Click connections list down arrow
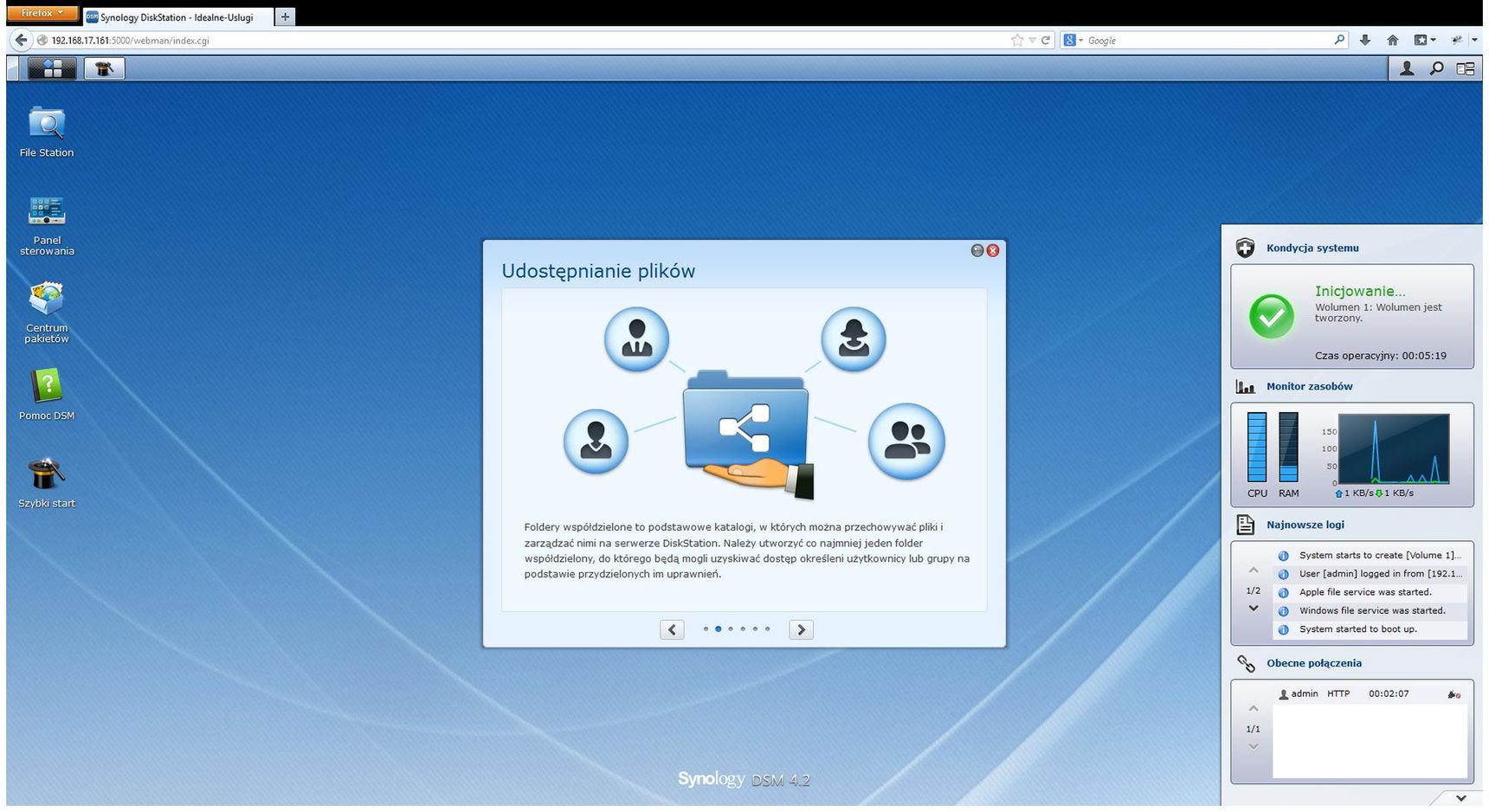Screen dimensions: 1489x812 click(1253, 746)
